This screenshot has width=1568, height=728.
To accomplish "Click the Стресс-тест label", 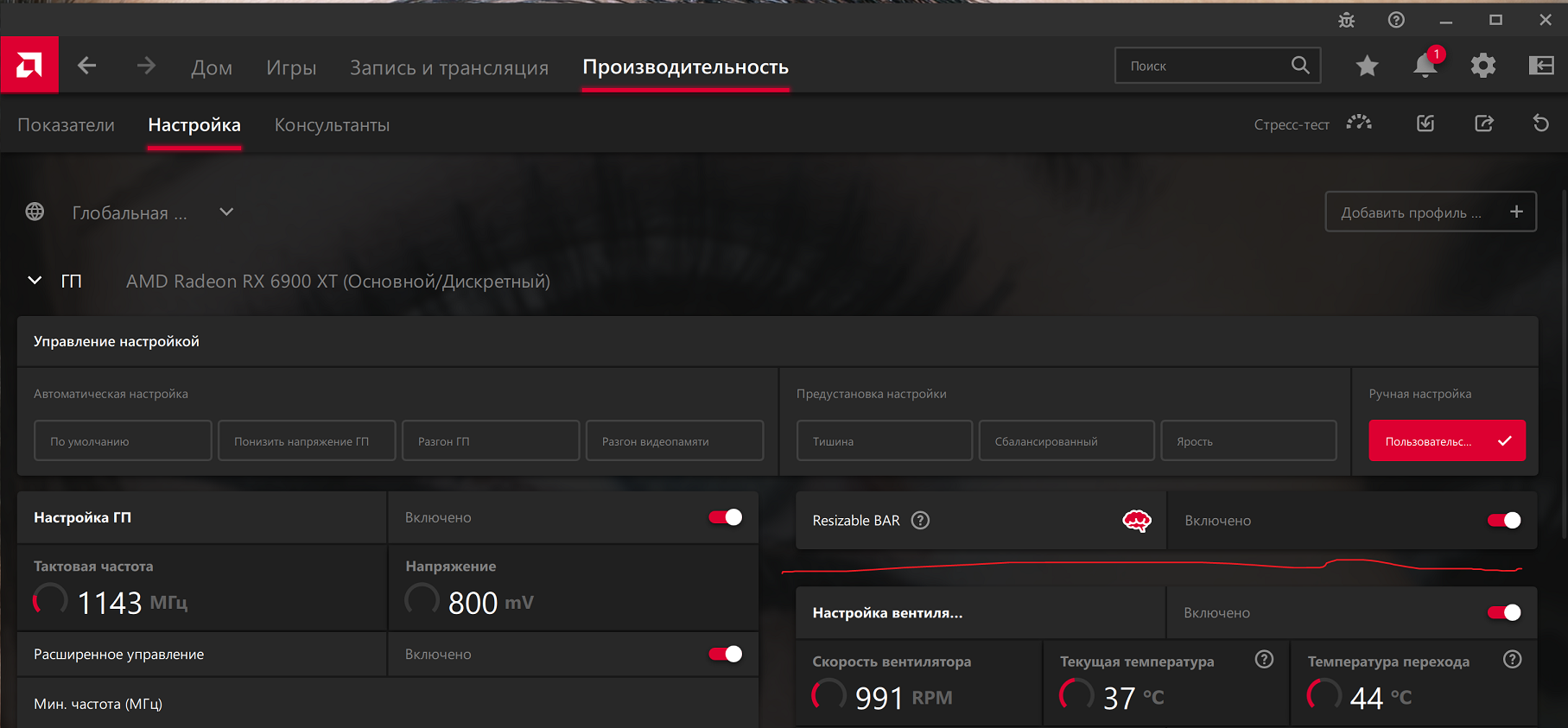I will [x=1292, y=124].
